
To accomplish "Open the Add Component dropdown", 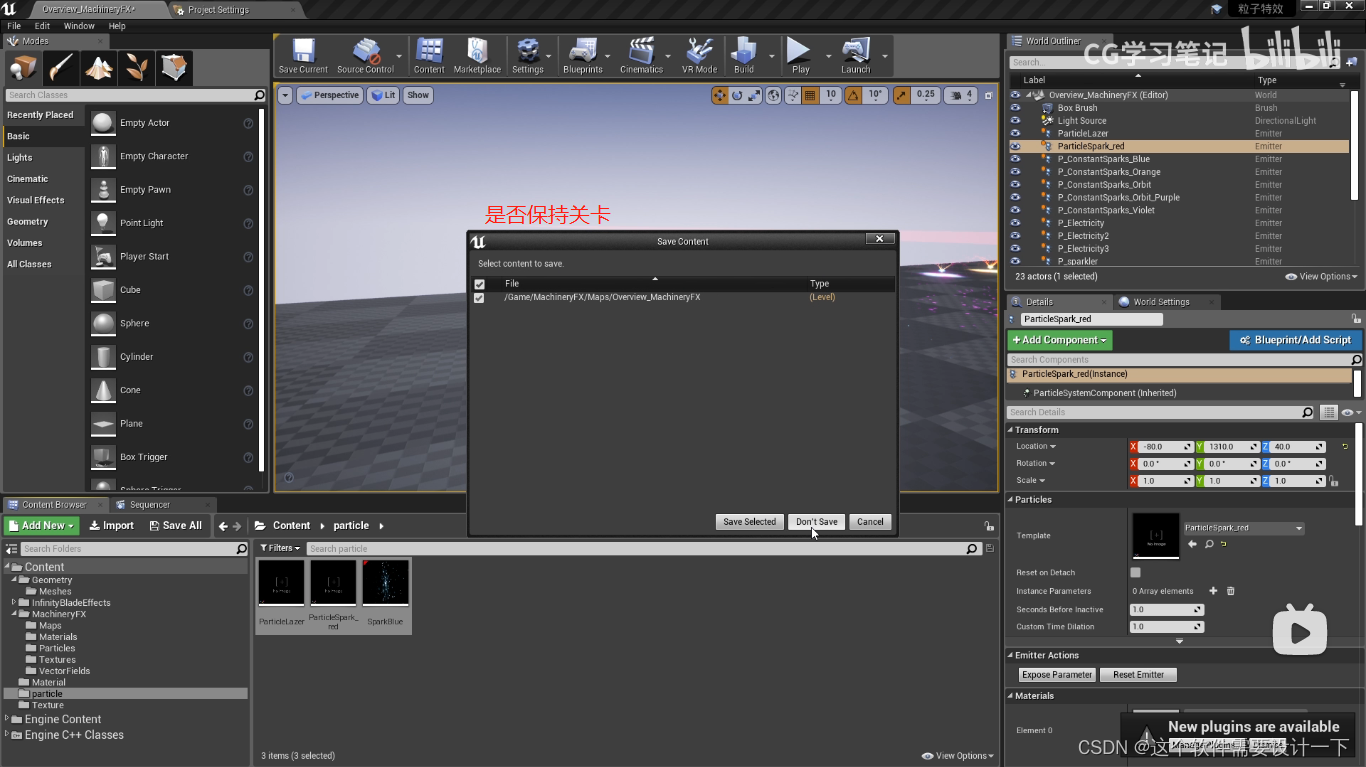I will click(x=1060, y=340).
